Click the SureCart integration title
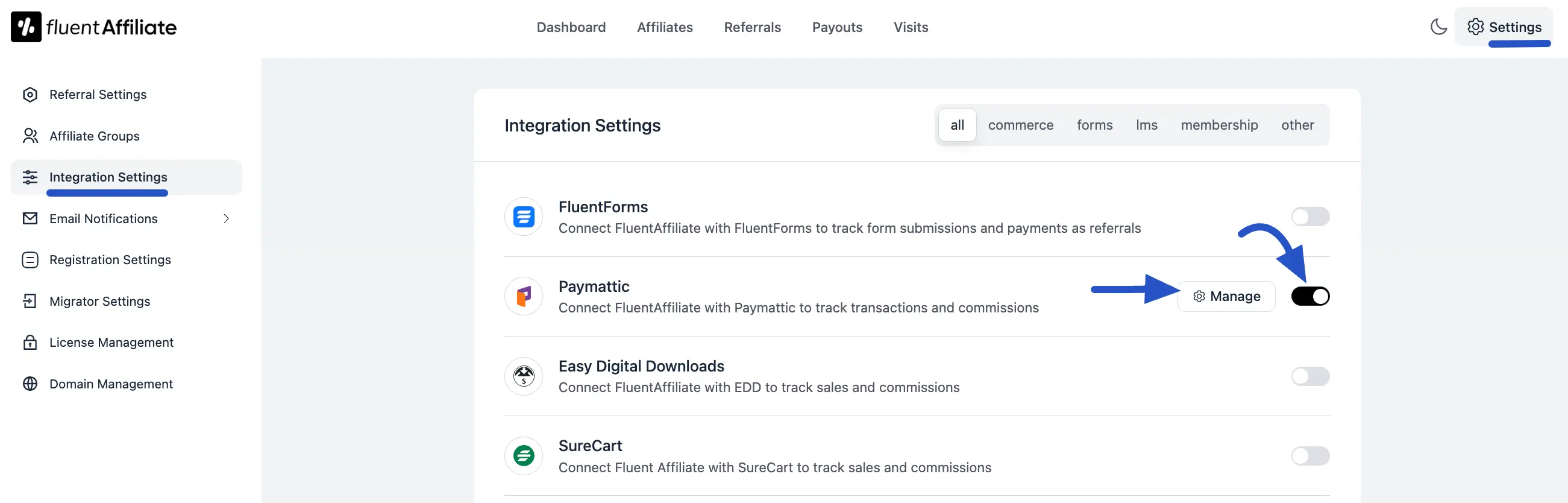Screen dimensions: 1568x503 coord(590,446)
